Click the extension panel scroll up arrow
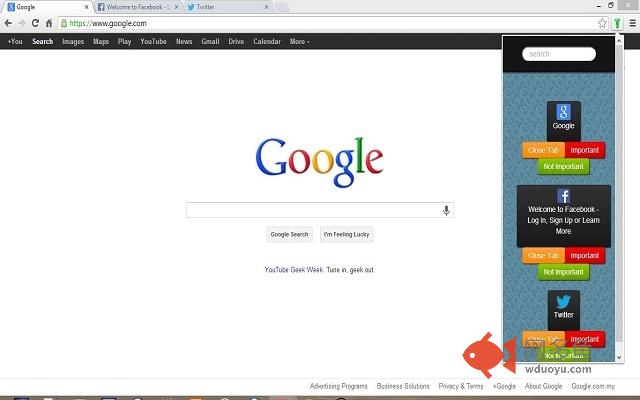This screenshot has height=400, width=640. (x=619, y=40)
